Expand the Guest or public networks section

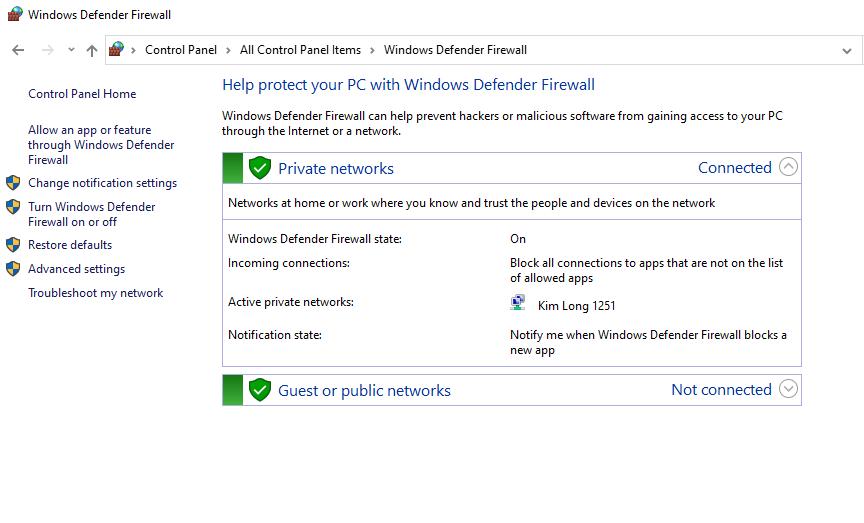coord(789,389)
